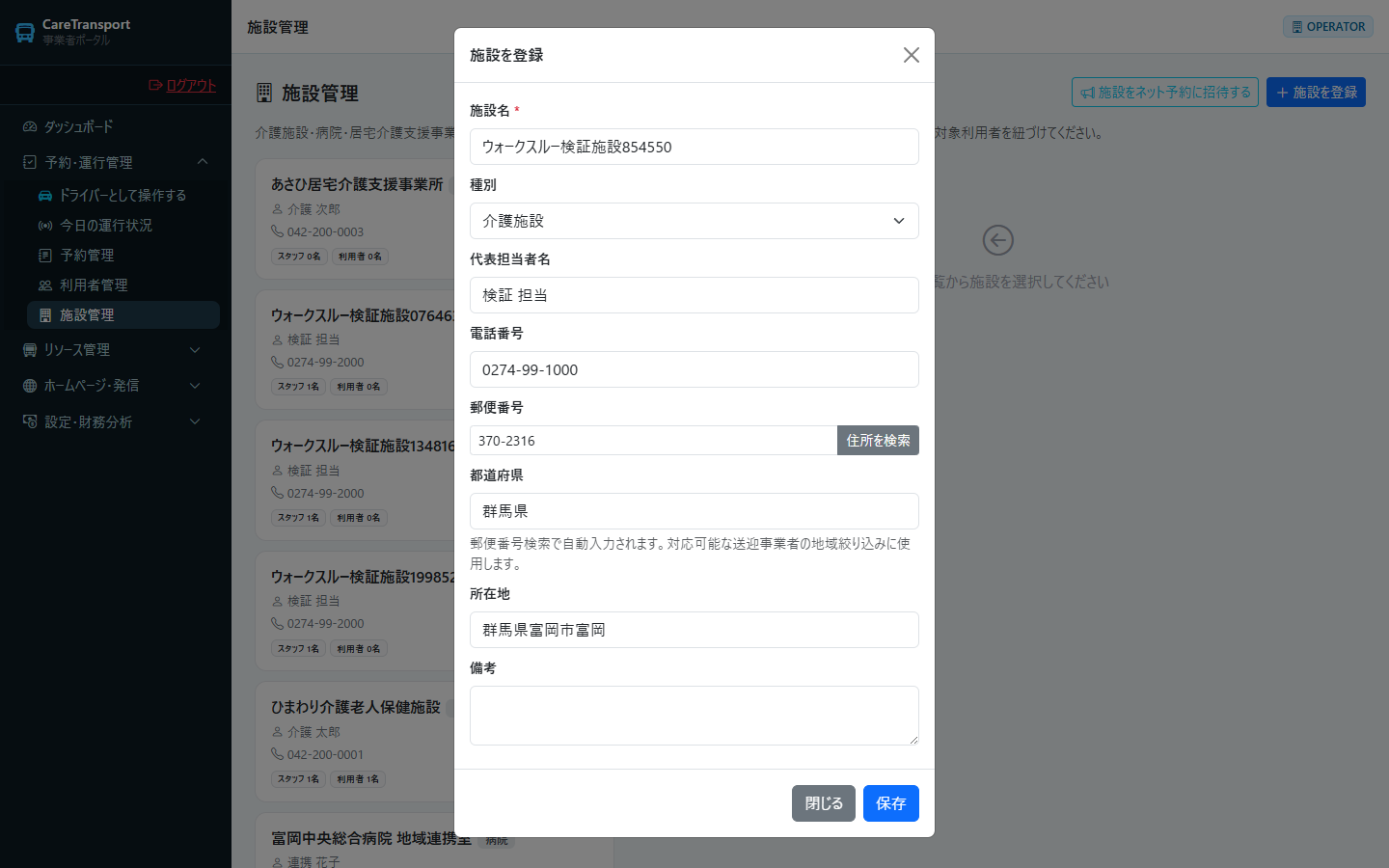
Task: Click the OPERATOR role badge
Action: 1327,27
